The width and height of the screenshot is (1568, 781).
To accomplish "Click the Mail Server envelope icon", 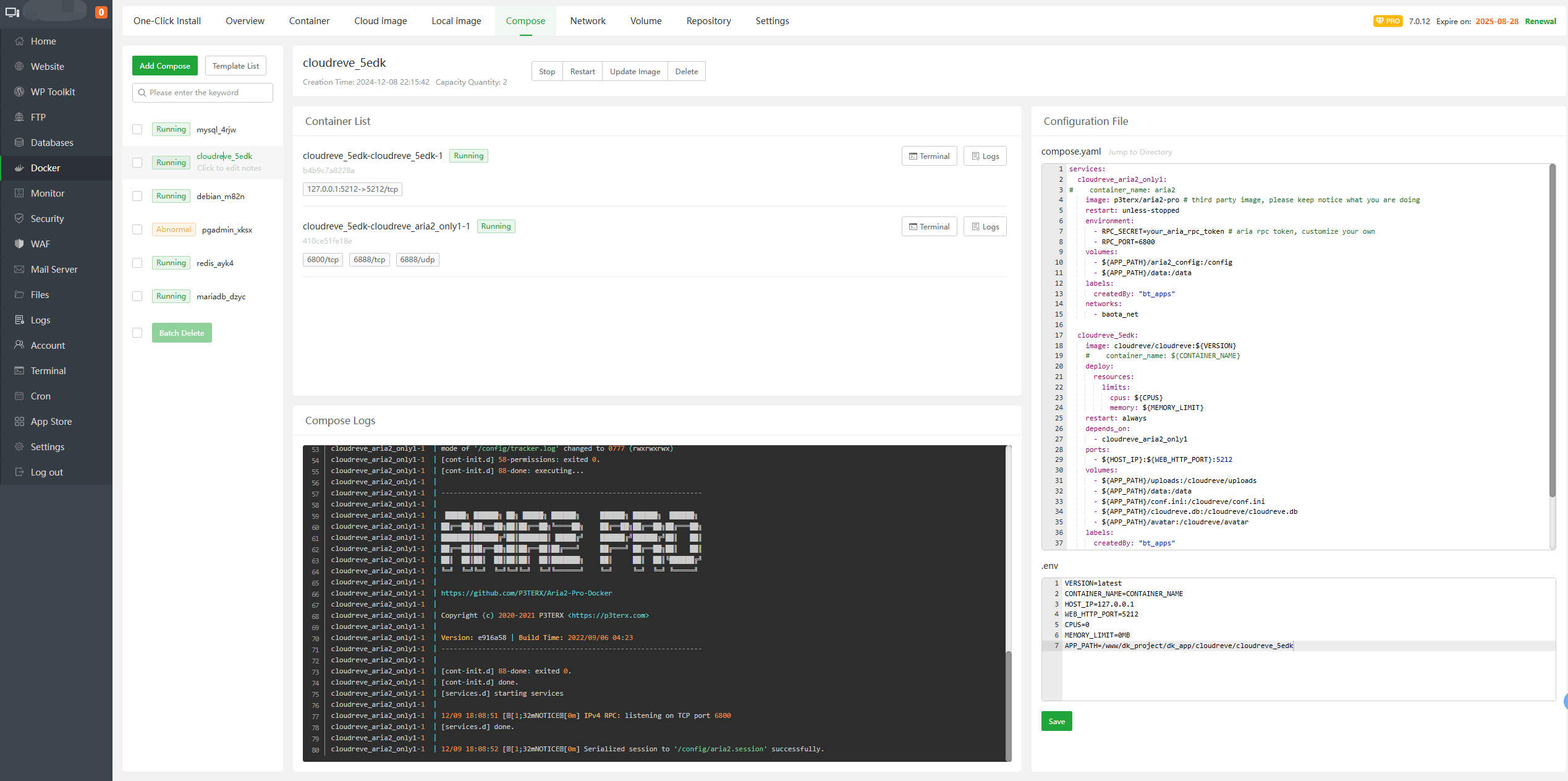I will (19, 269).
